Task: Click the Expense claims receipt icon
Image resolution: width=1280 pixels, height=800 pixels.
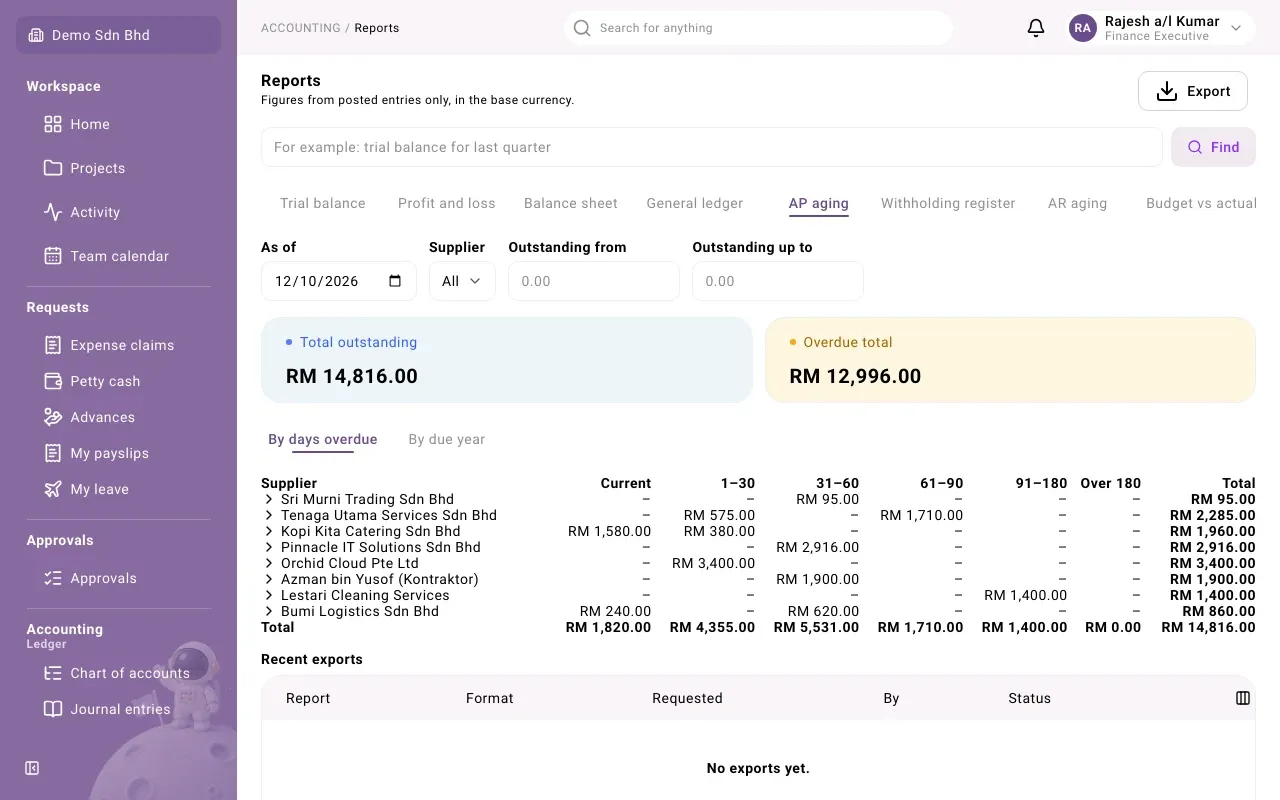Action: (53, 345)
